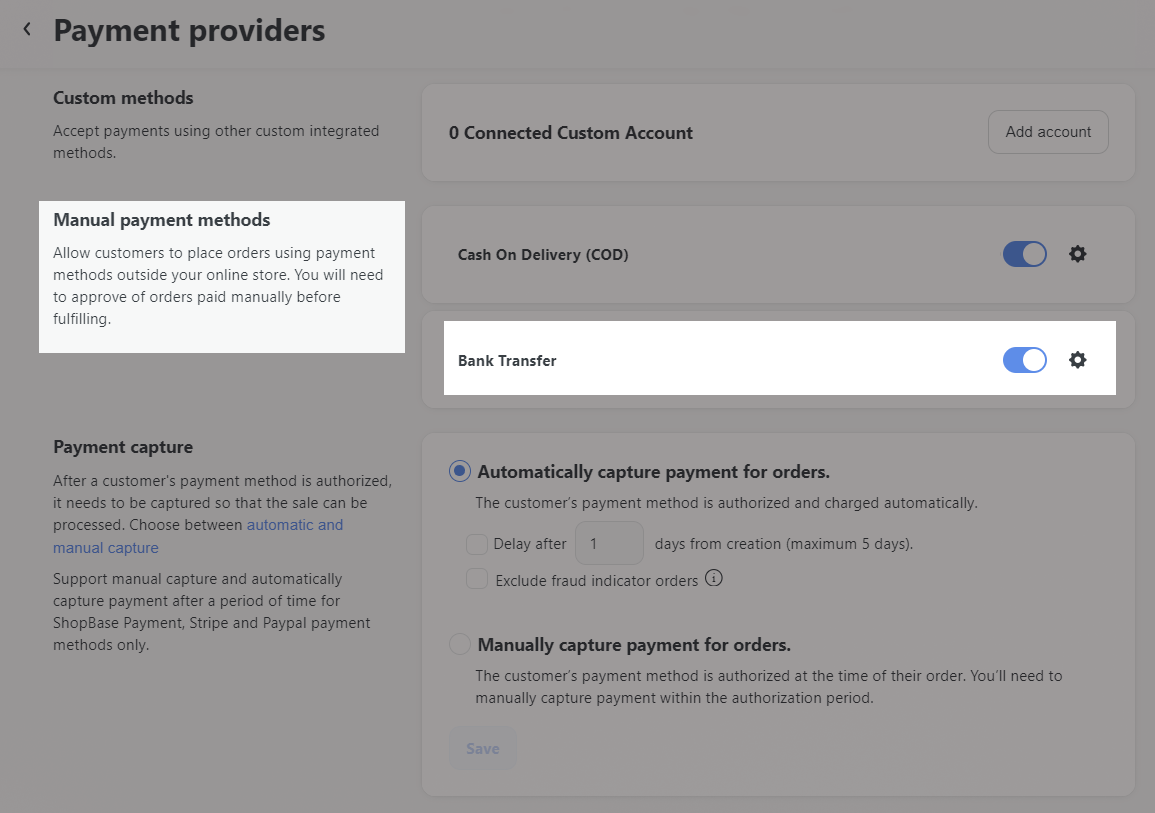This screenshot has height=813, width=1155.
Task: Open the automatic and manual capture link
Action: pyautogui.click(x=295, y=525)
